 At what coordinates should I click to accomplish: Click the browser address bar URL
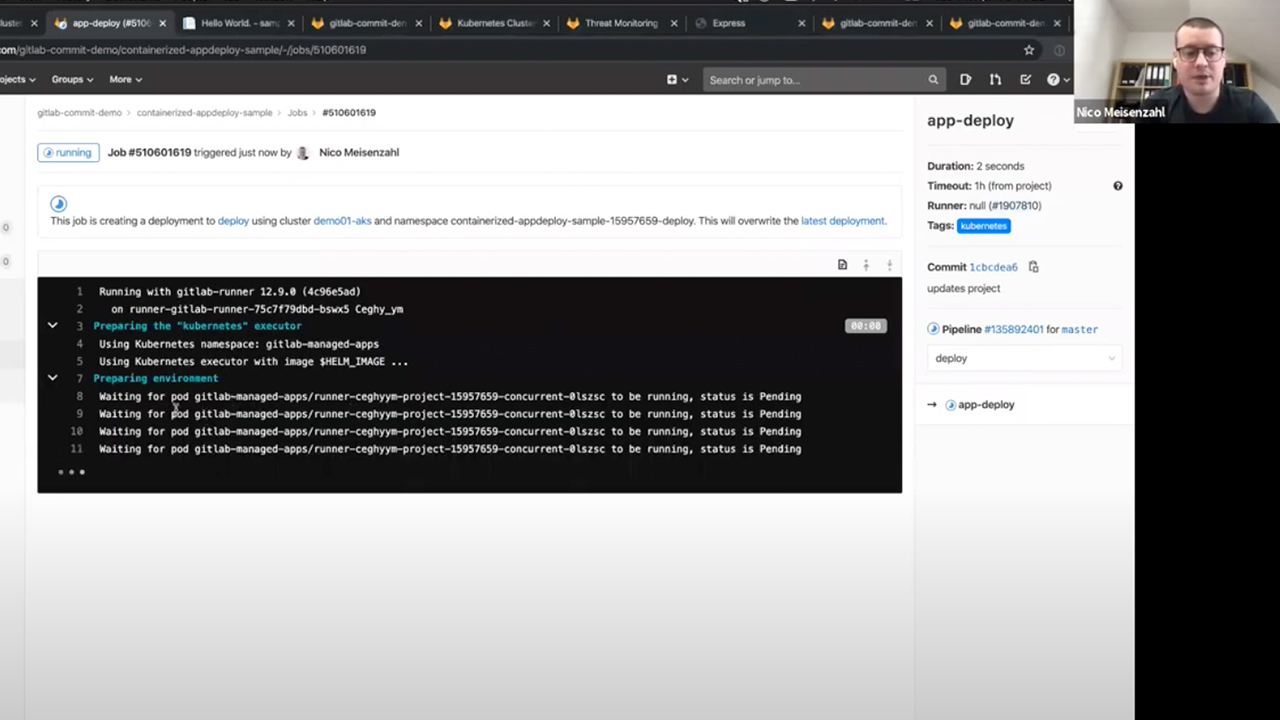pos(183,50)
